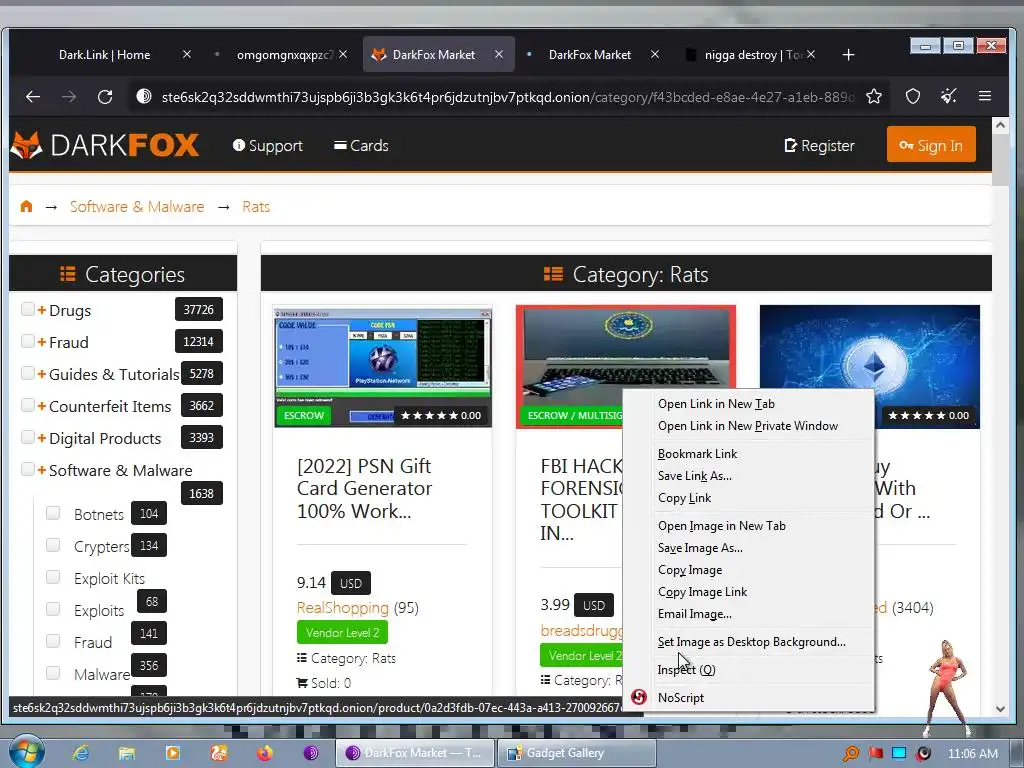Go home via the orange house breadcrumb icon

(26, 206)
